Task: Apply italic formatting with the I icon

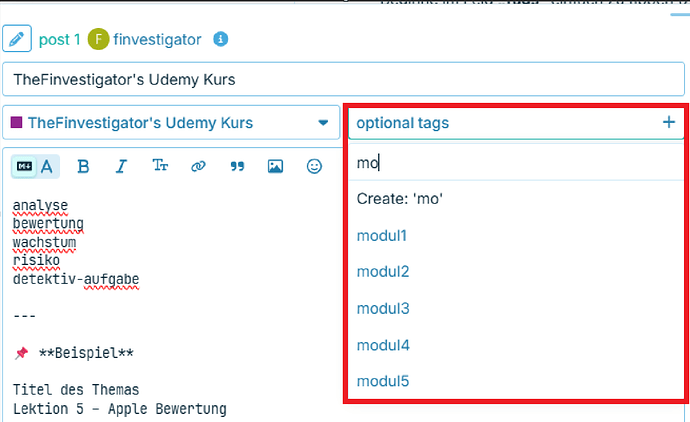Action: point(121,166)
